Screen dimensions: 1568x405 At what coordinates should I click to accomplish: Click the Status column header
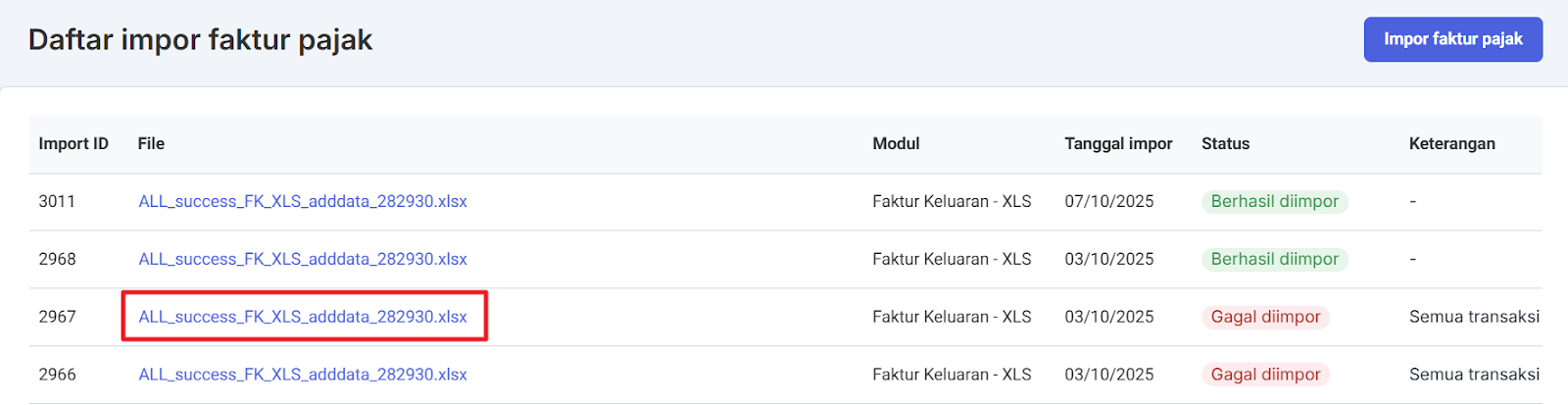(1225, 143)
